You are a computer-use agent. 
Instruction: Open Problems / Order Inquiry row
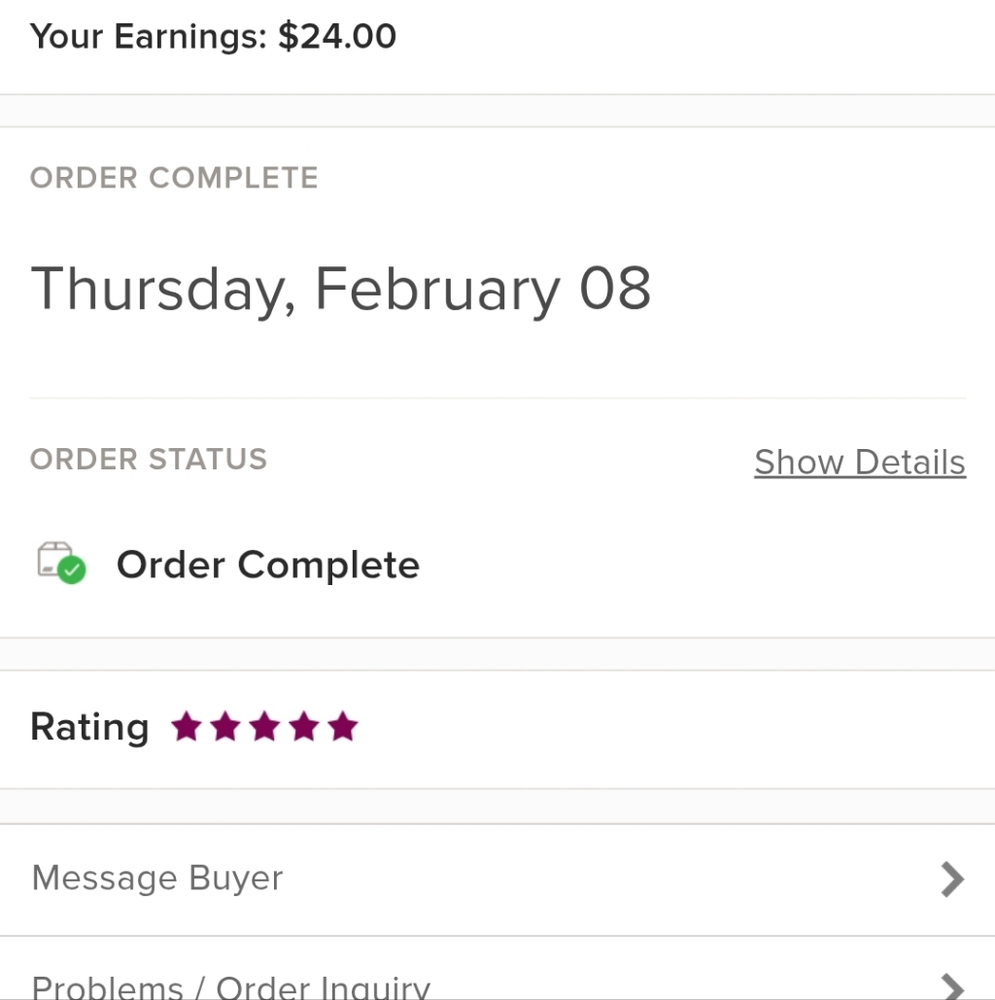498,969
